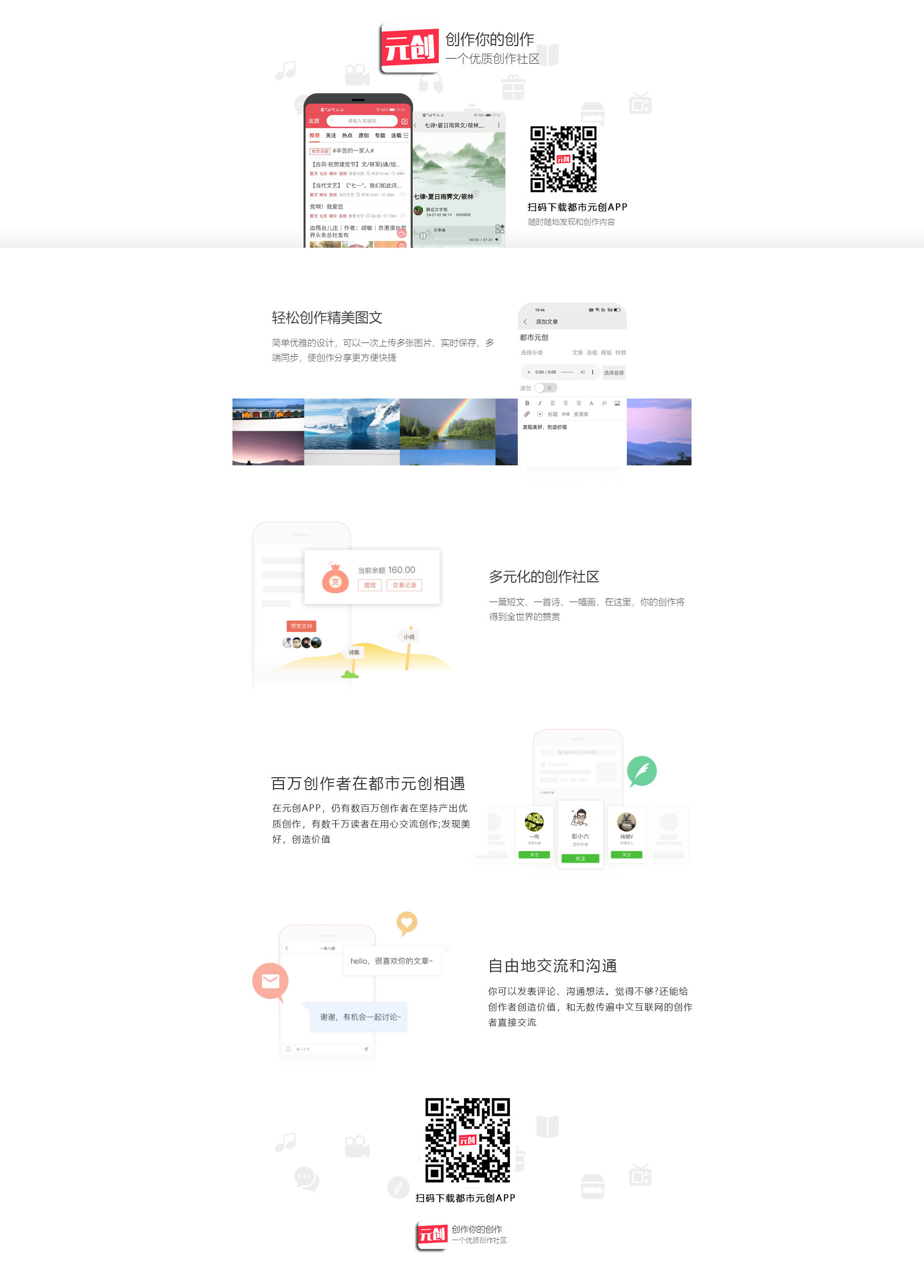Click the orange heart bubble icon
This screenshot has width=924, height=1288.
(x=407, y=923)
